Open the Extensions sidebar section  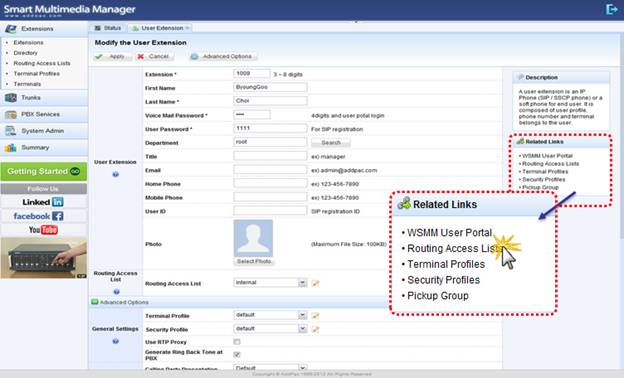click(x=44, y=29)
